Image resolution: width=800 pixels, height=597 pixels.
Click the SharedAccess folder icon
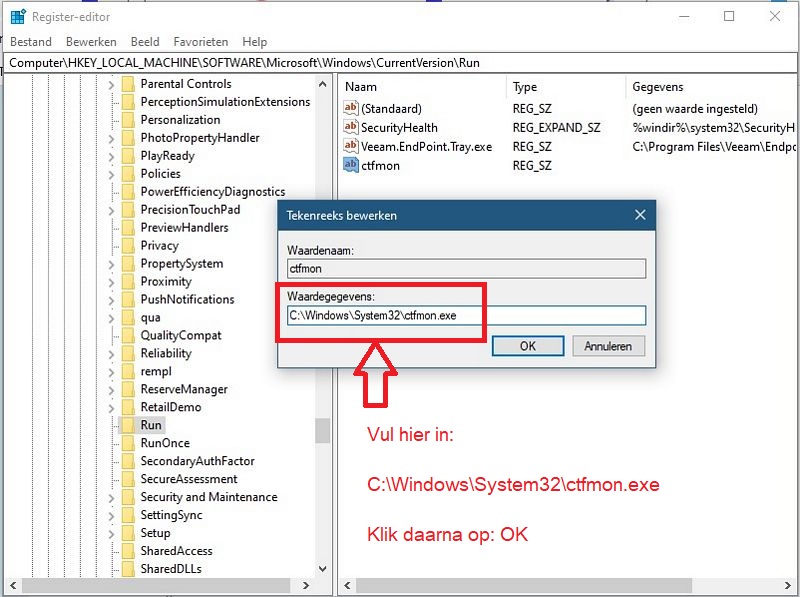coord(128,551)
